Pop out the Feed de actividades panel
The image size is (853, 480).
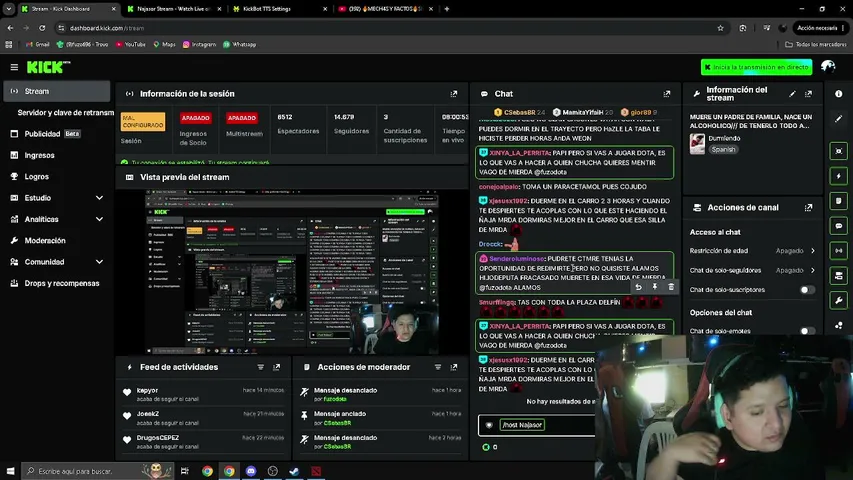click(x=276, y=367)
